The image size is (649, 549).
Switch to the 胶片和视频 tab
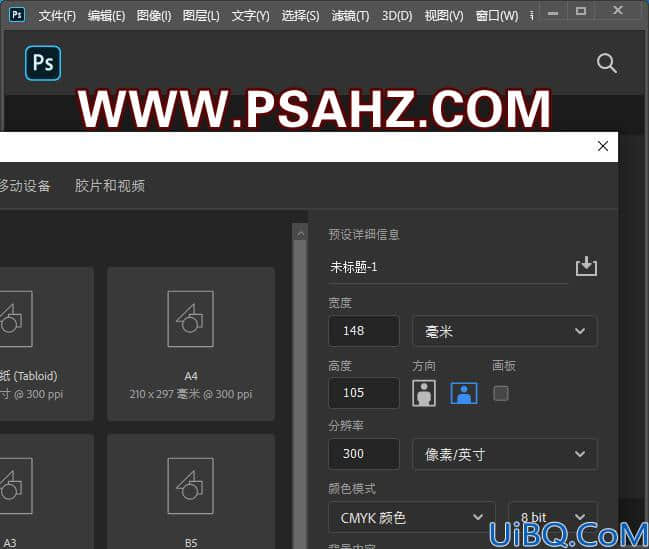(110, 185)
